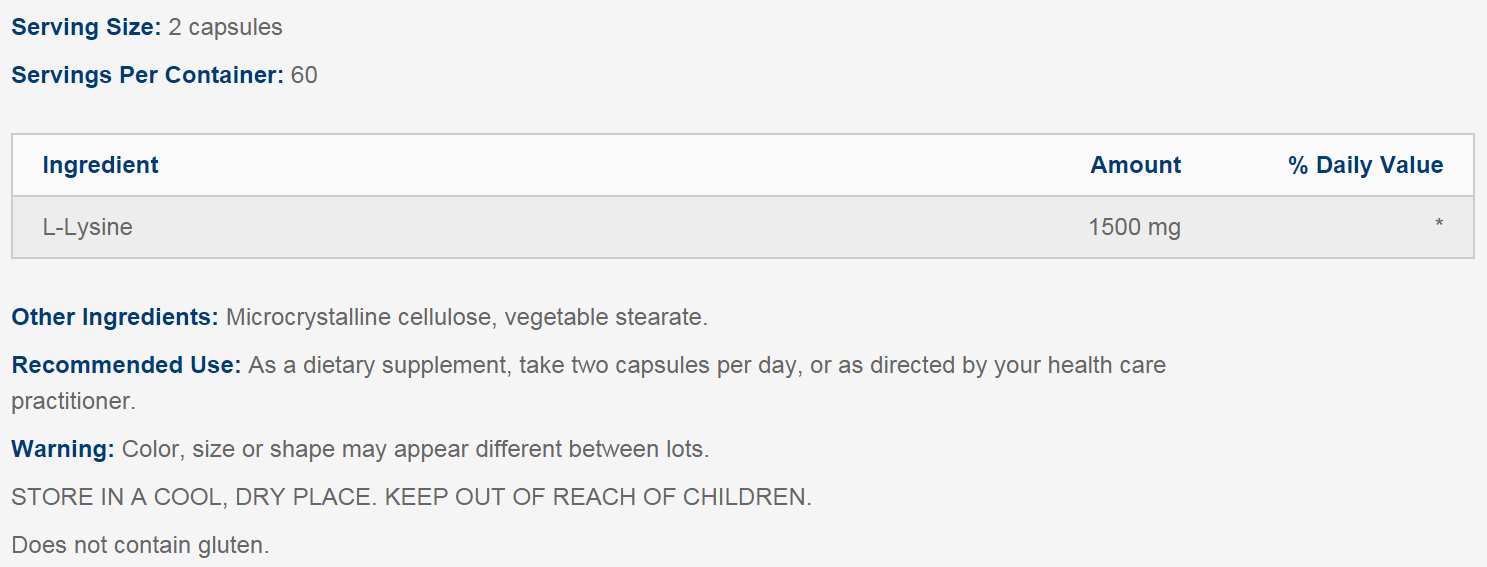This screenshot has width=1487, height=567.
Task: Click the vegetable stearate text
Action: 606,318
